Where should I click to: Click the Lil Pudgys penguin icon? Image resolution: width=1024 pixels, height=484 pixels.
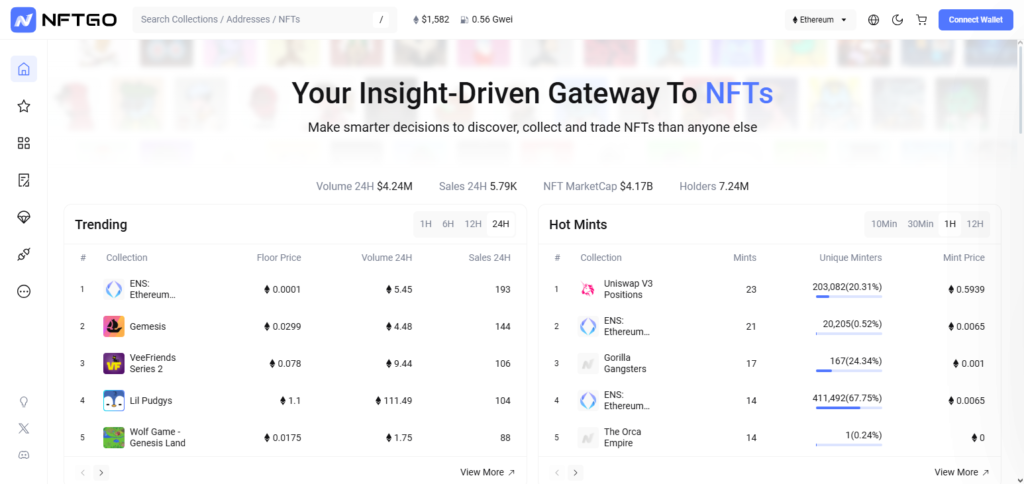114,400
